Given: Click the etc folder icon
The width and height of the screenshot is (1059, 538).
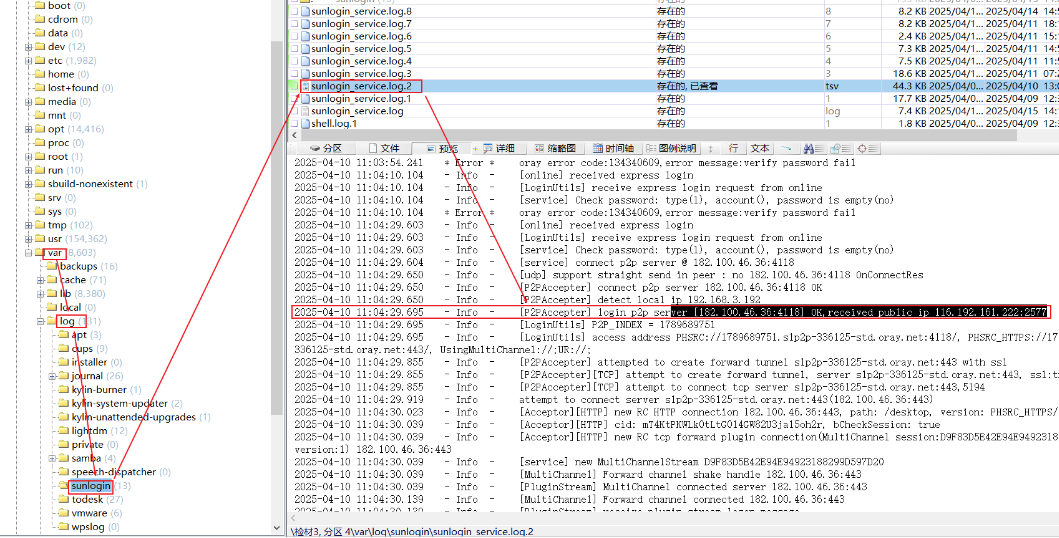Looking at the screenshot, I should (x=40, y=61).
